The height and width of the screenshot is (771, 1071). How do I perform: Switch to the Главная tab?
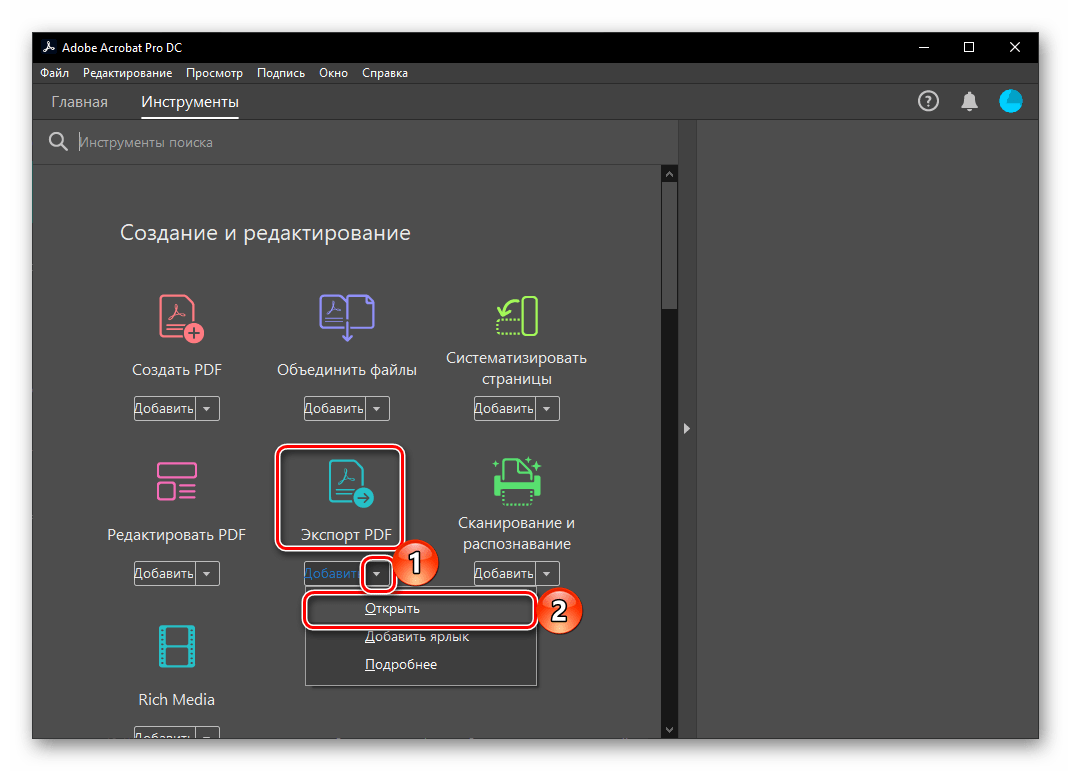(x=80, y=102)
